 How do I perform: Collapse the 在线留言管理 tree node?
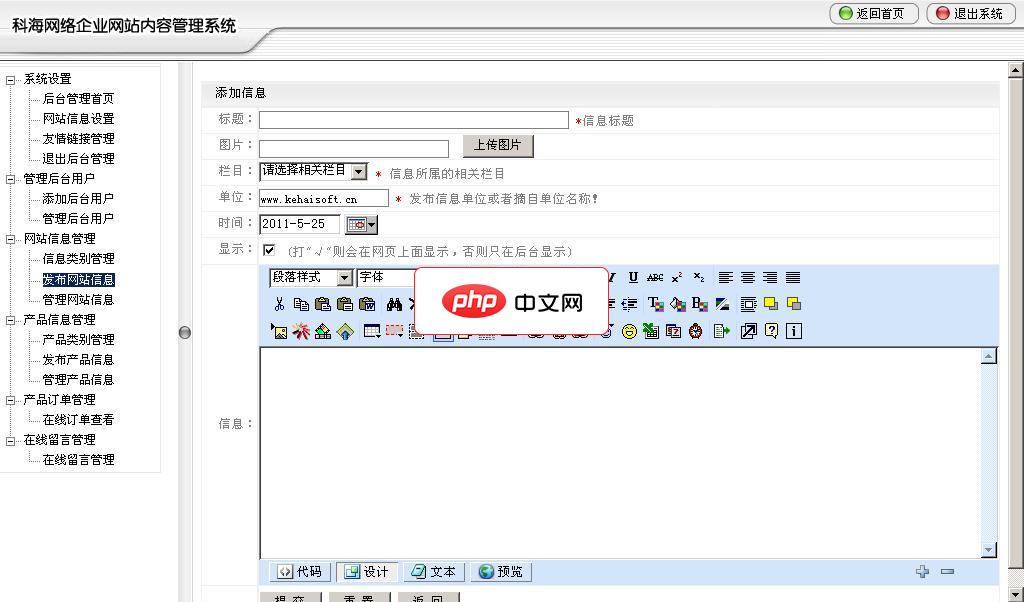pyautogui.click(x=10, y=441)
